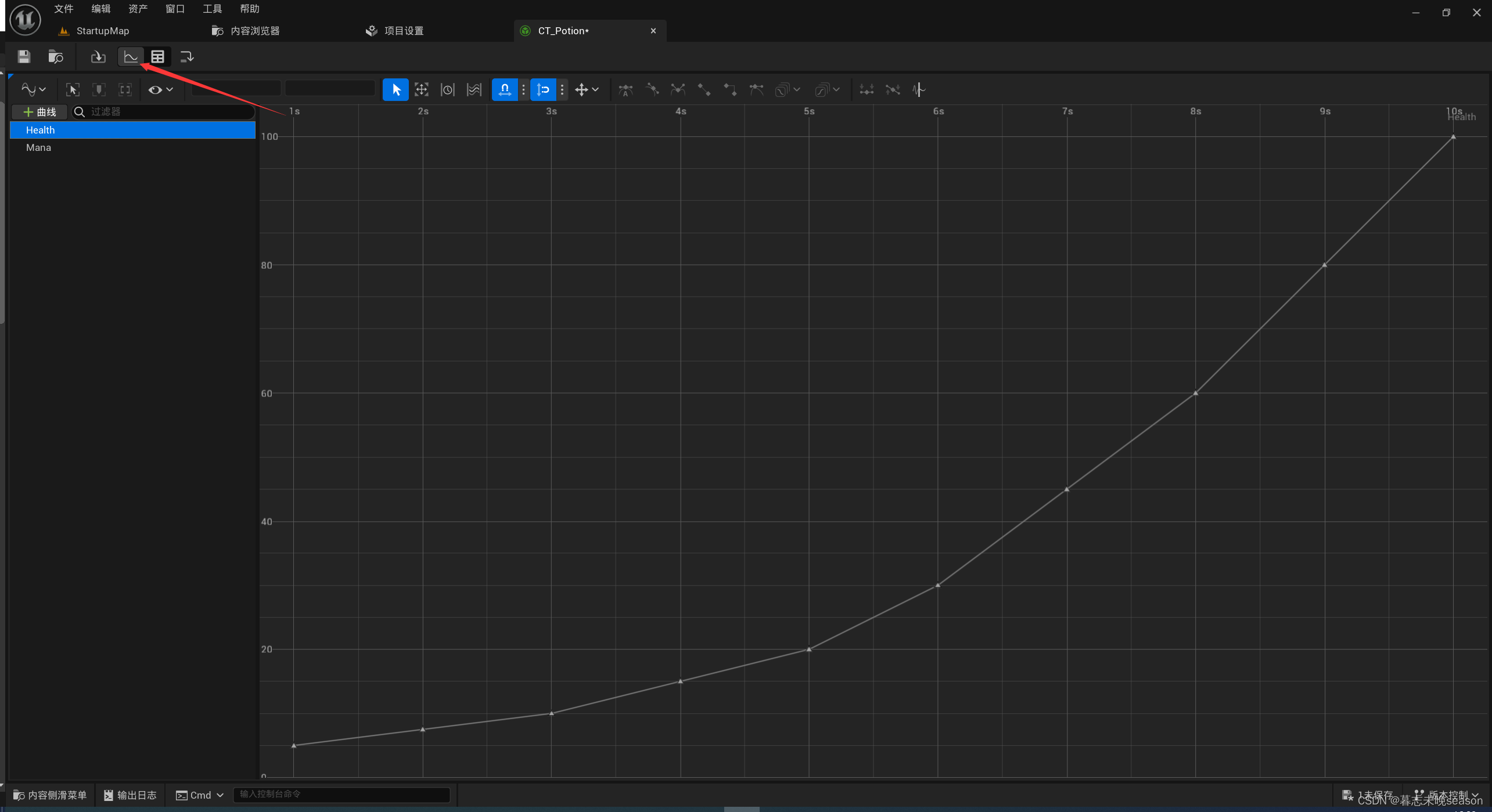The width and height of the screenshot is (1492, 812).
Task: Switch to table grid view
Action: coord(157,56)
